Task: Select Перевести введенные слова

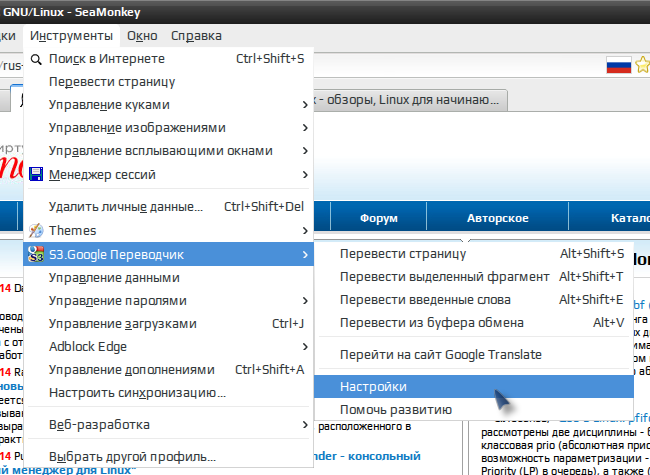Action: pos(474,299)
